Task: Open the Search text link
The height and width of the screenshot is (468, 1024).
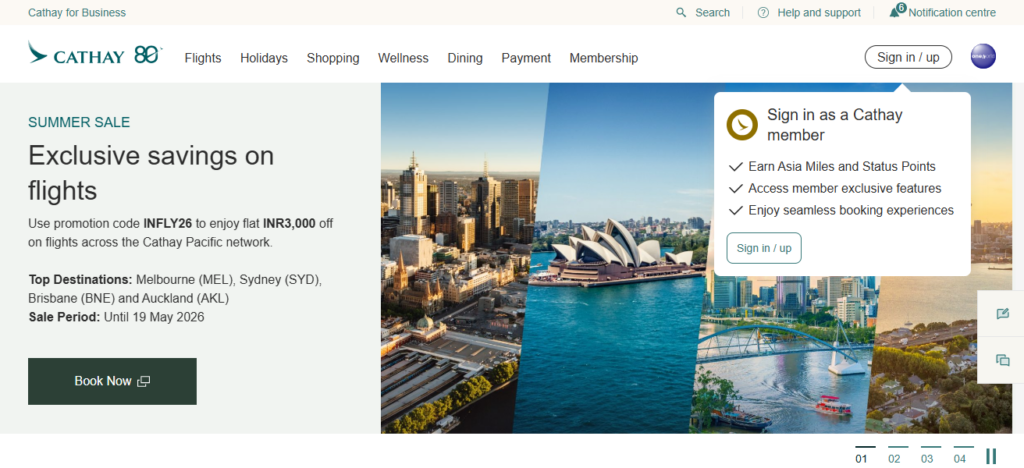Action: point(712,12)
